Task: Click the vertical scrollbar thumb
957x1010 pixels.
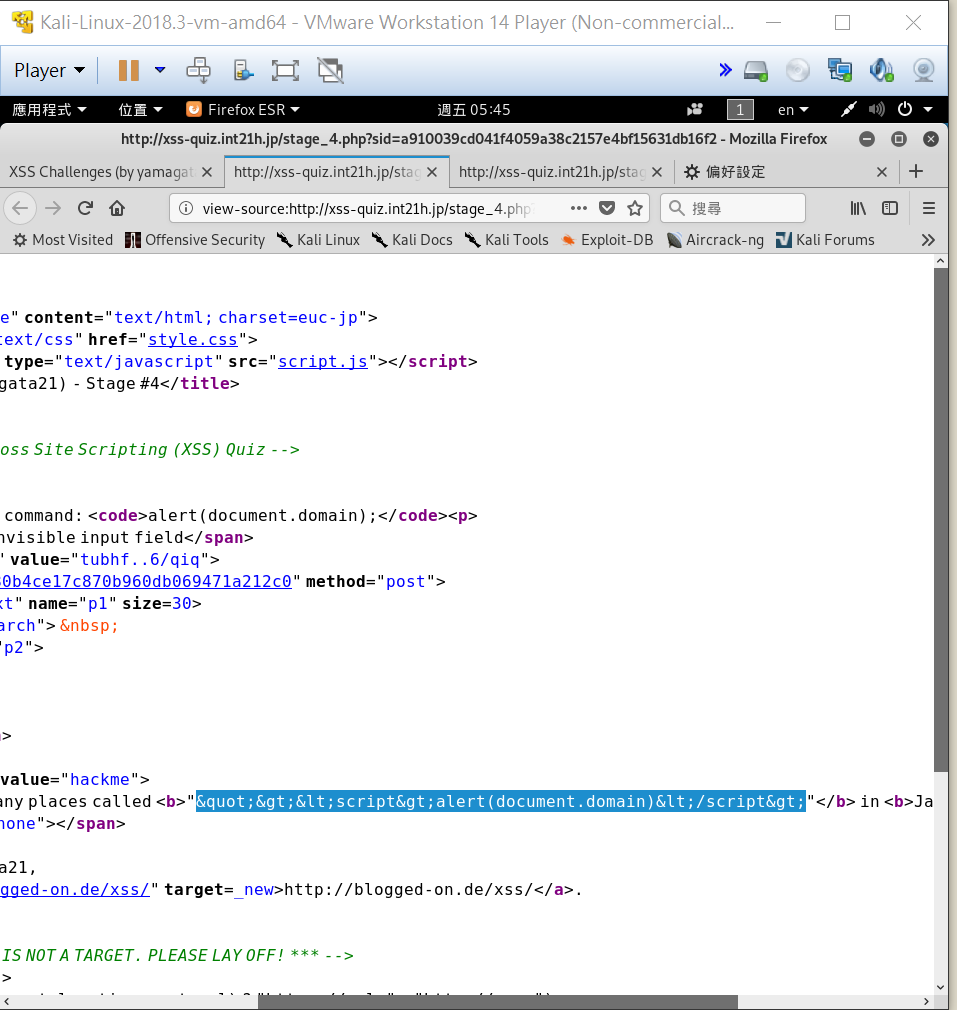Action: tap(940, 519)
